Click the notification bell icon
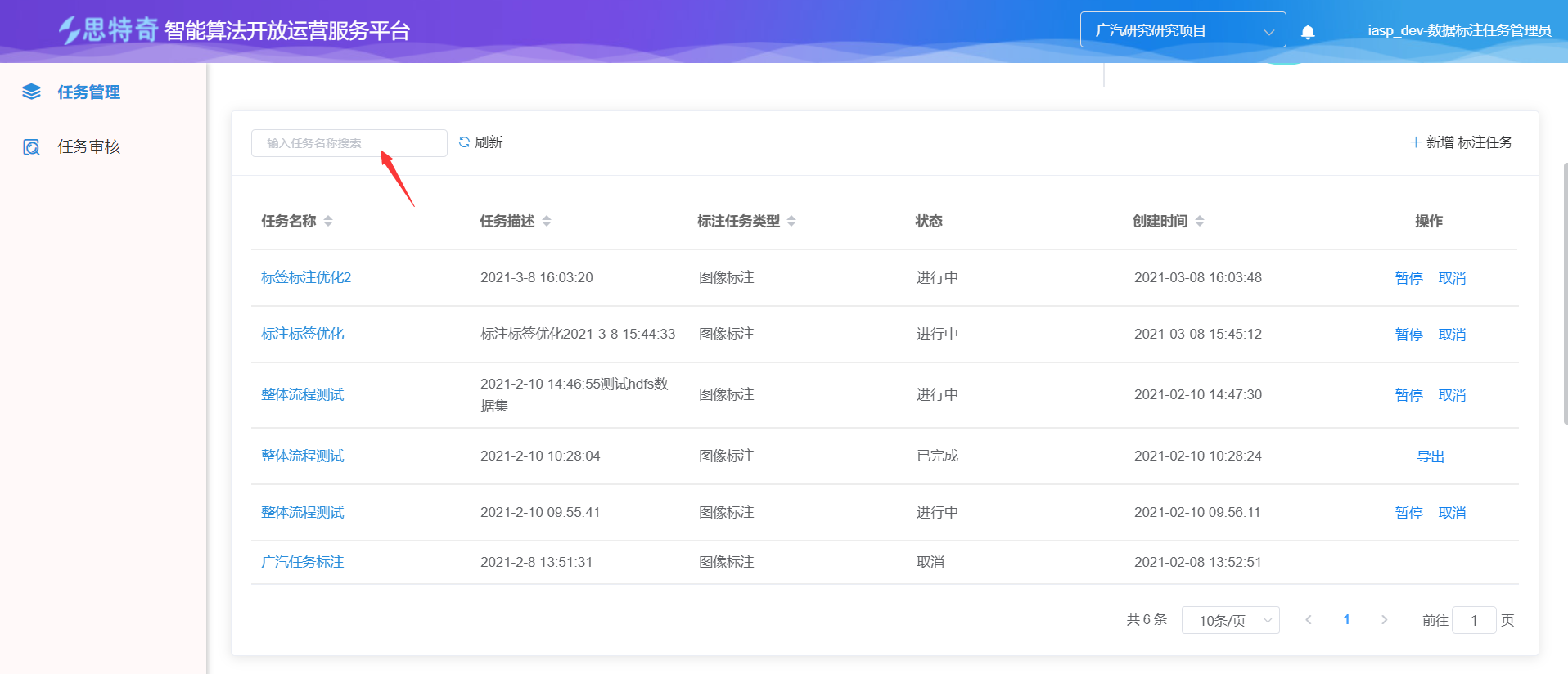Image resolution: width=1568 pixels, height=674 pixels. (1308, 32)
